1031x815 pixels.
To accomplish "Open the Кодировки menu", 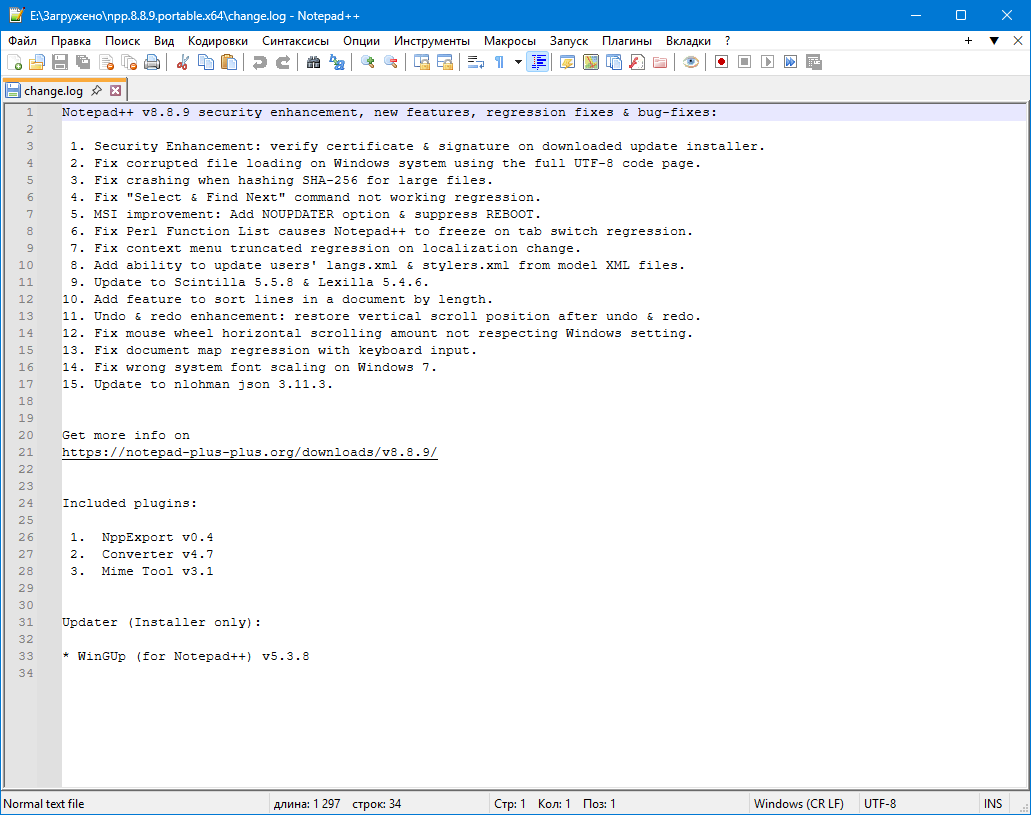I will [218, 41].
